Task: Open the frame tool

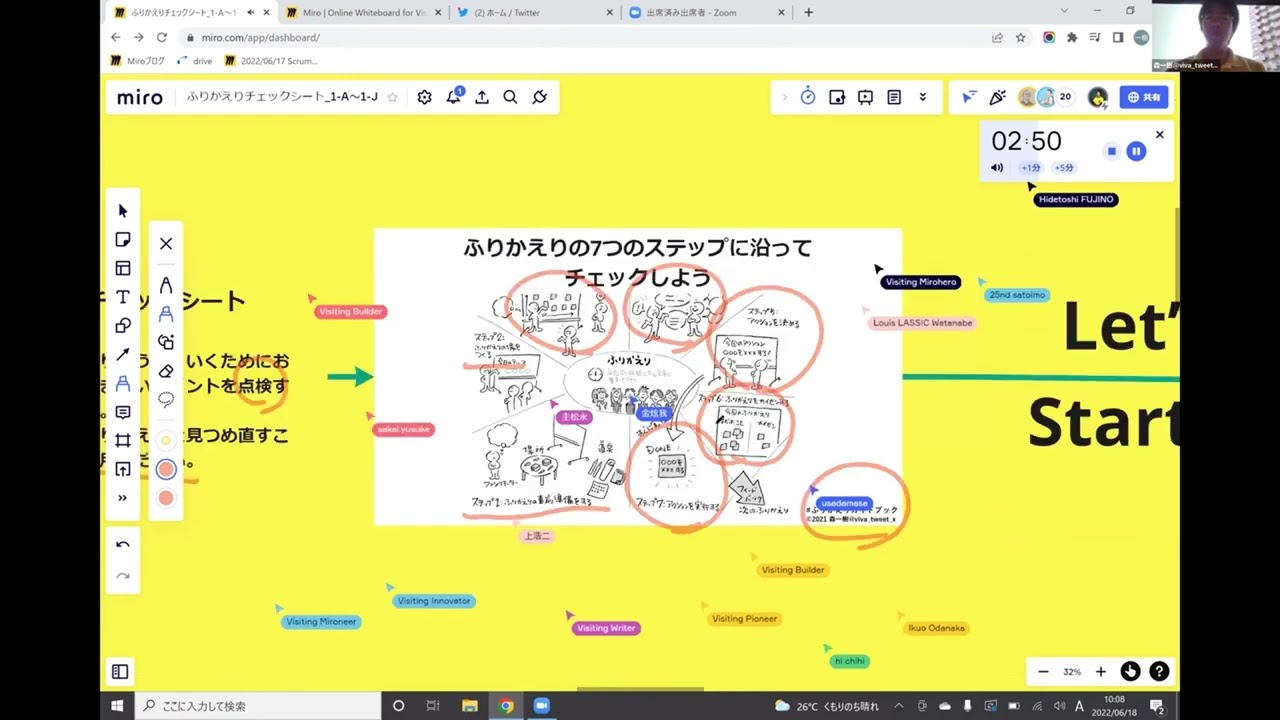Action: (123, 441)
